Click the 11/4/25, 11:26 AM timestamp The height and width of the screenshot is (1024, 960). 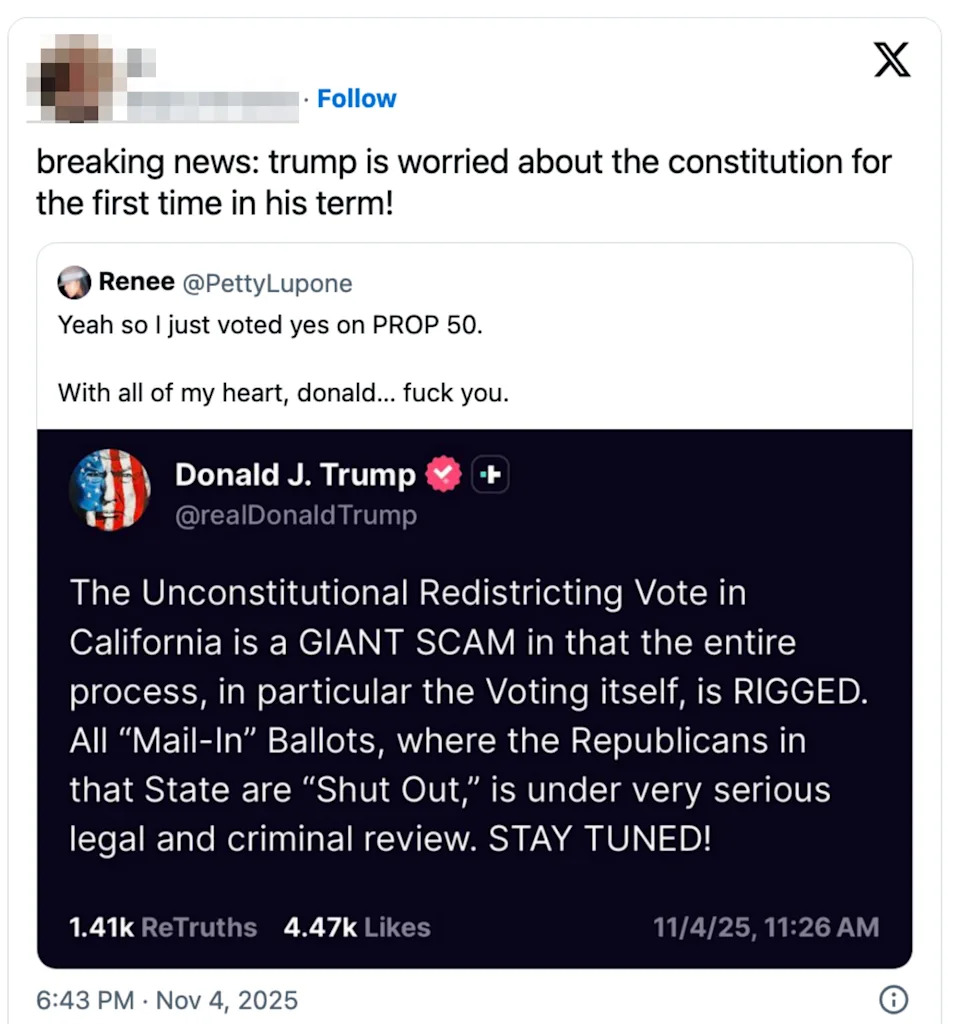point(766,927)
